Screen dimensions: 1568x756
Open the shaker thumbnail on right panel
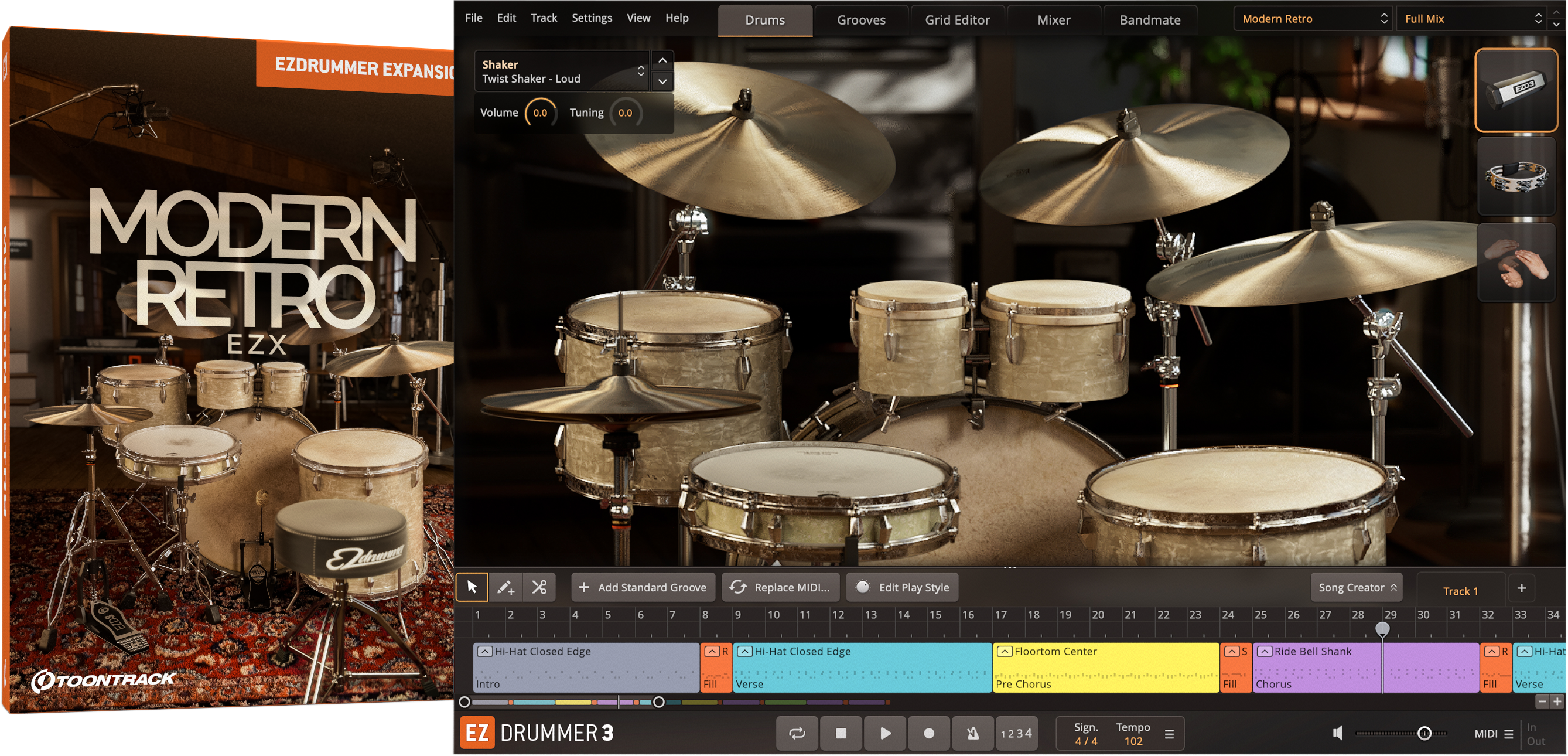click(x=1516, y=89)
